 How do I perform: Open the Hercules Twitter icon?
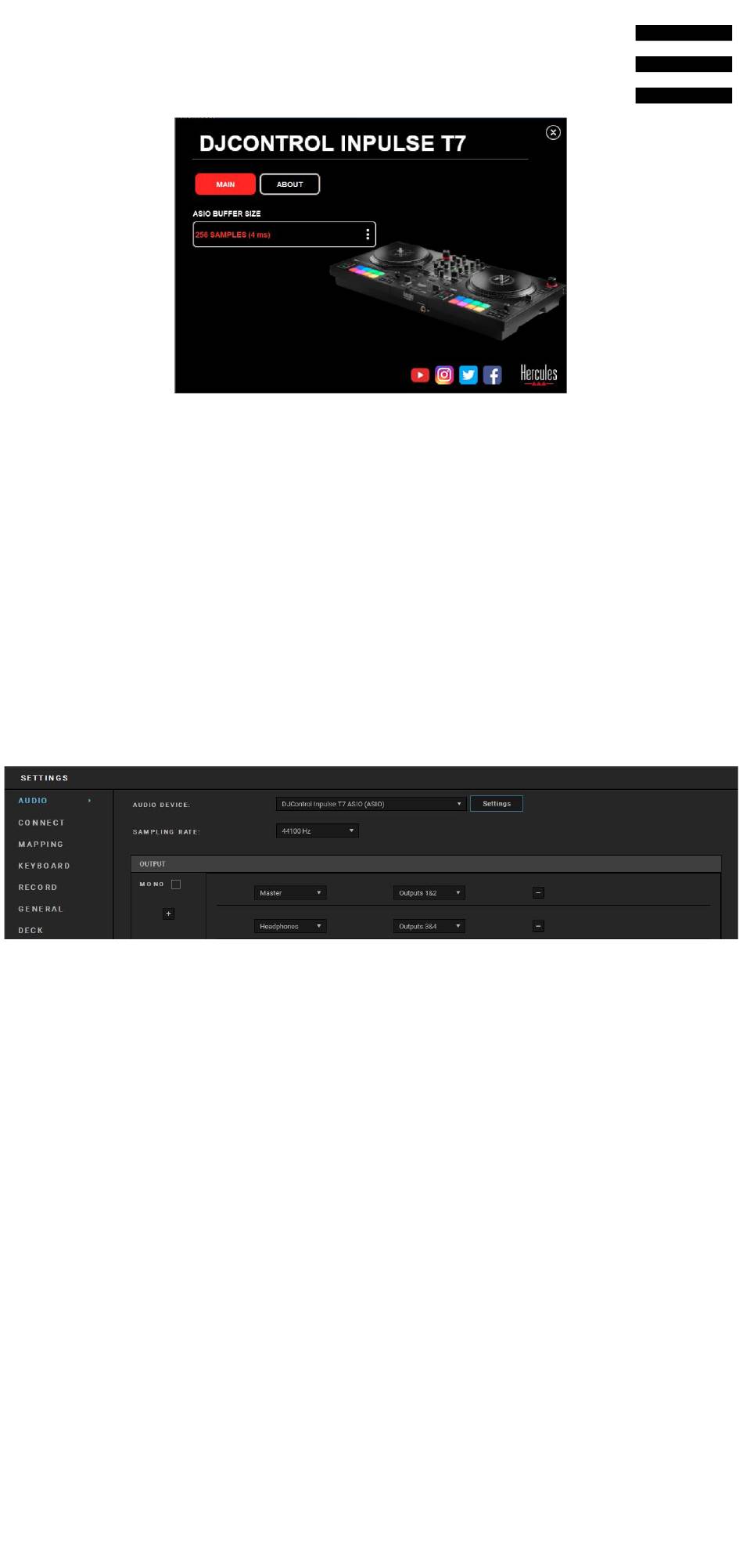[468, 375]
